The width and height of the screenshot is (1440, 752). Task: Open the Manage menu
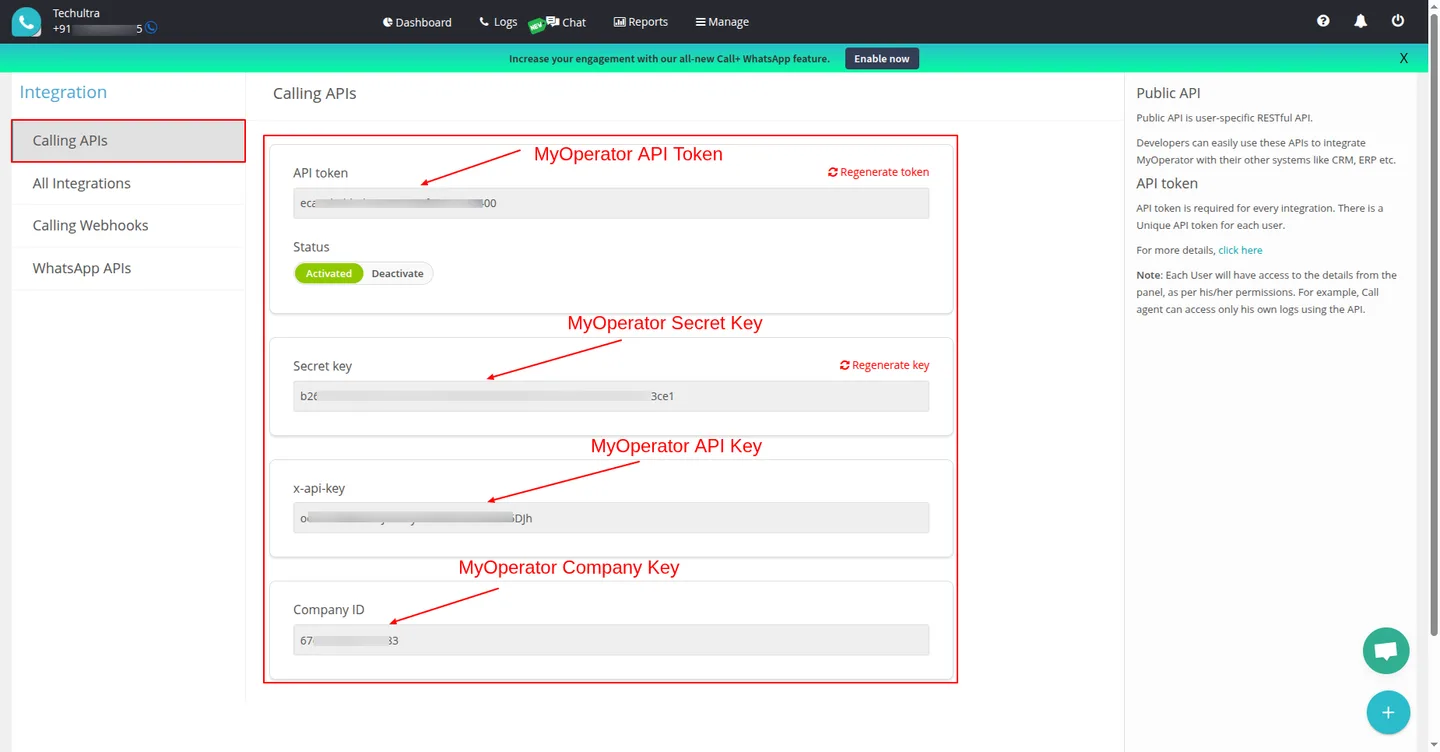pos(722,22)
